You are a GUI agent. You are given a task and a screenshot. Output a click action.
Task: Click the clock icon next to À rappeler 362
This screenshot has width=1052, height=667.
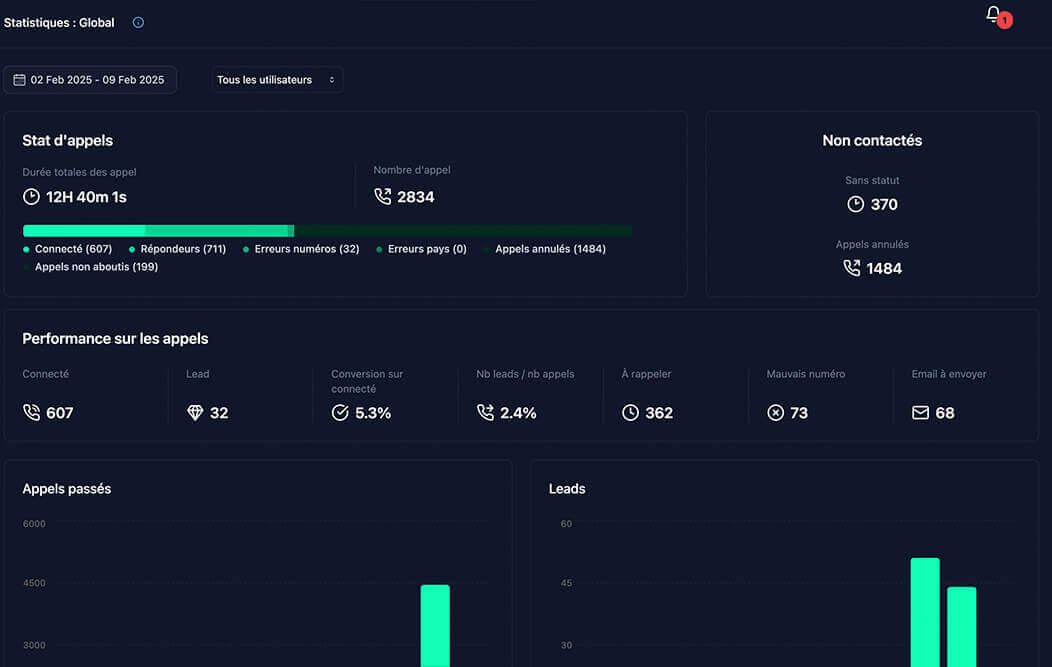click(x=630, y=413)
